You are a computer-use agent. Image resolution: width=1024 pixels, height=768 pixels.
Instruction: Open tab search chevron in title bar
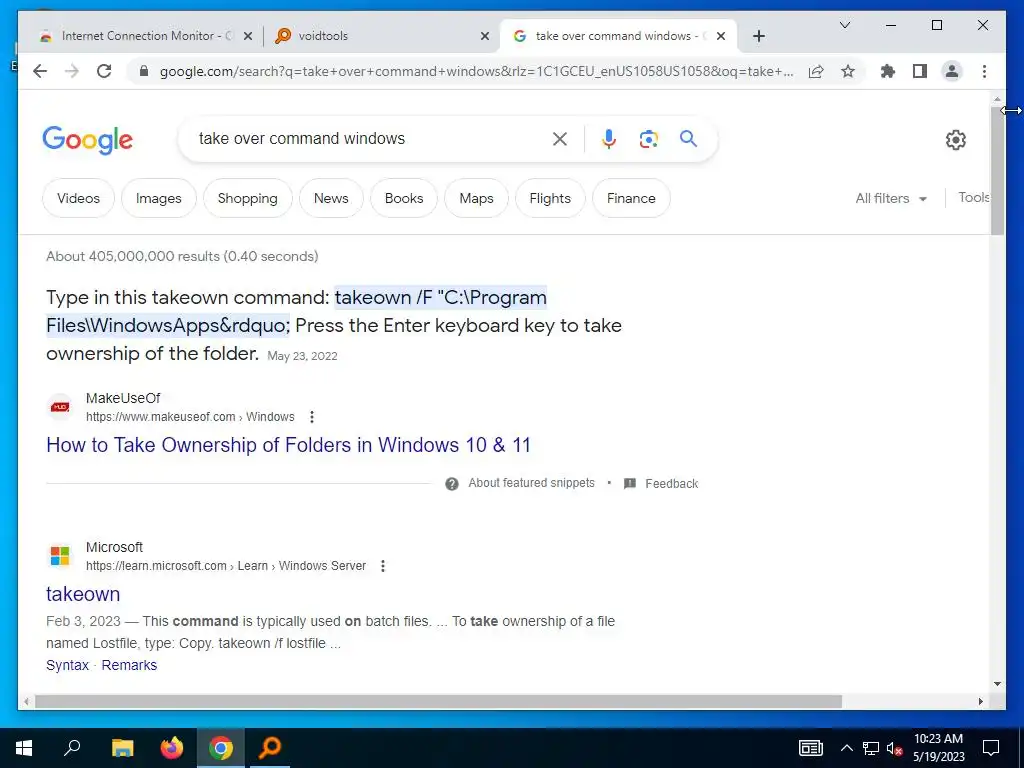pyautogui.click(x=844, y=25)
